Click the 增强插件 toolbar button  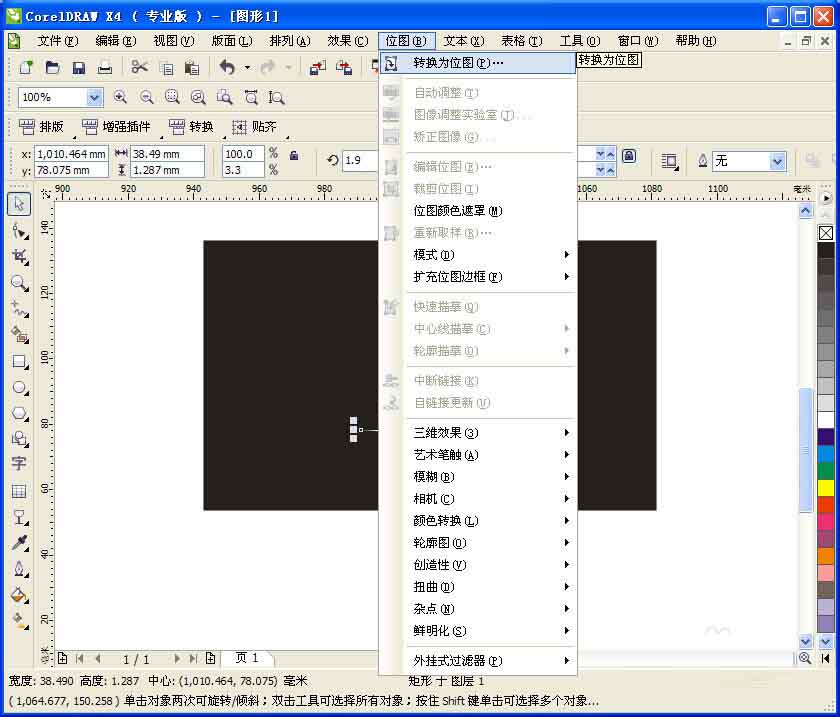click(x=114, y=126)
